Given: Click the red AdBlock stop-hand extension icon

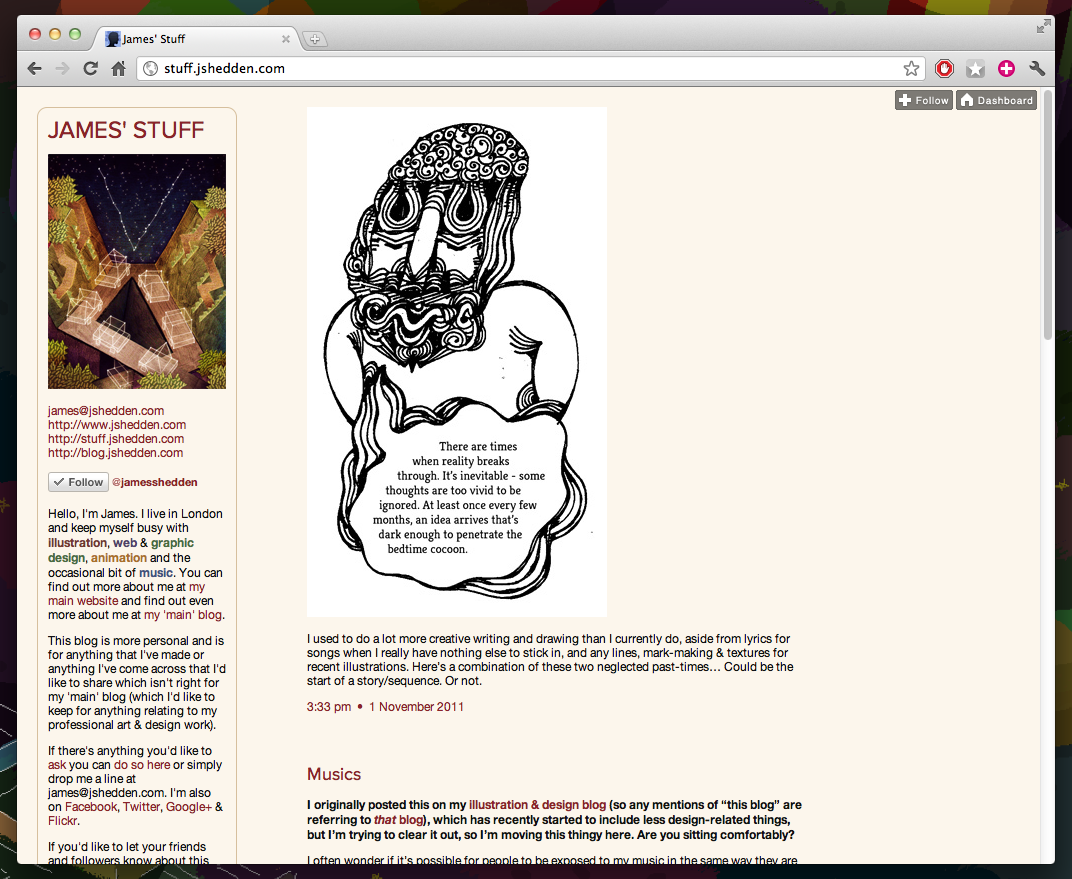Looking at the screenshot, I should point(944,68).
